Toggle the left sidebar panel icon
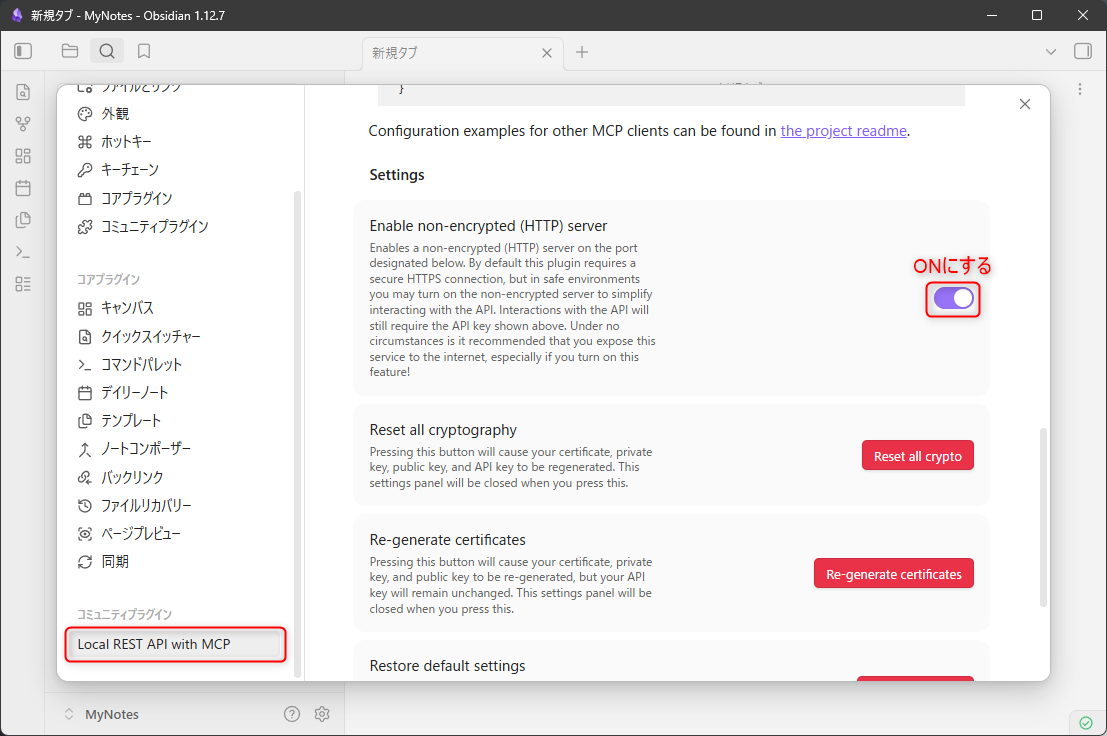Screen dimensions: 1107x736 pyautogui.click(x=23, y=51)
